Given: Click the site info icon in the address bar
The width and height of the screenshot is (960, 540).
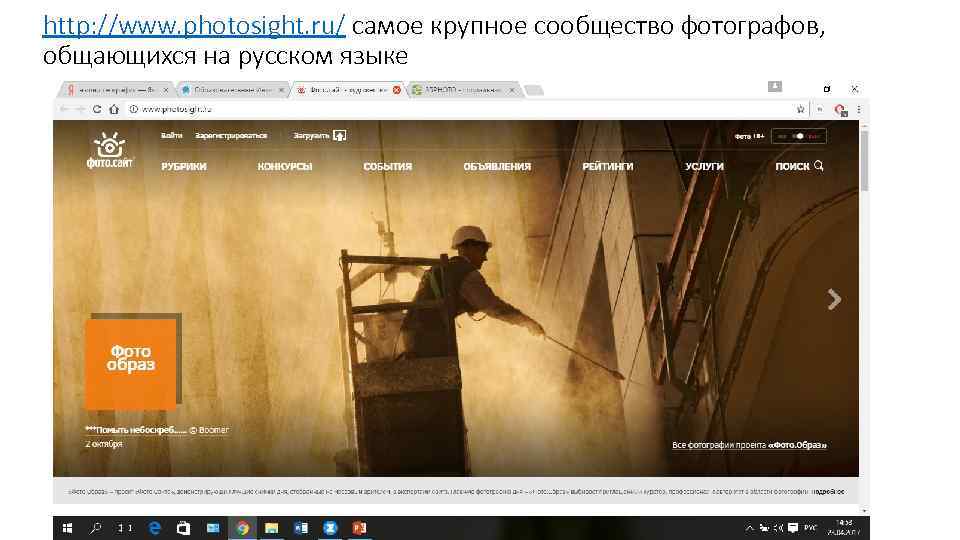Looking at the screenshot, I should click(133, 109).
